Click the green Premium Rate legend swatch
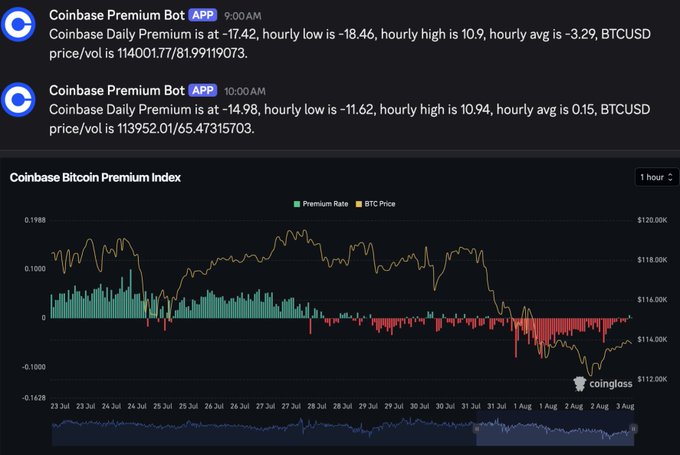The width and height of the screenshot is (680, 455). coord(297,204)
